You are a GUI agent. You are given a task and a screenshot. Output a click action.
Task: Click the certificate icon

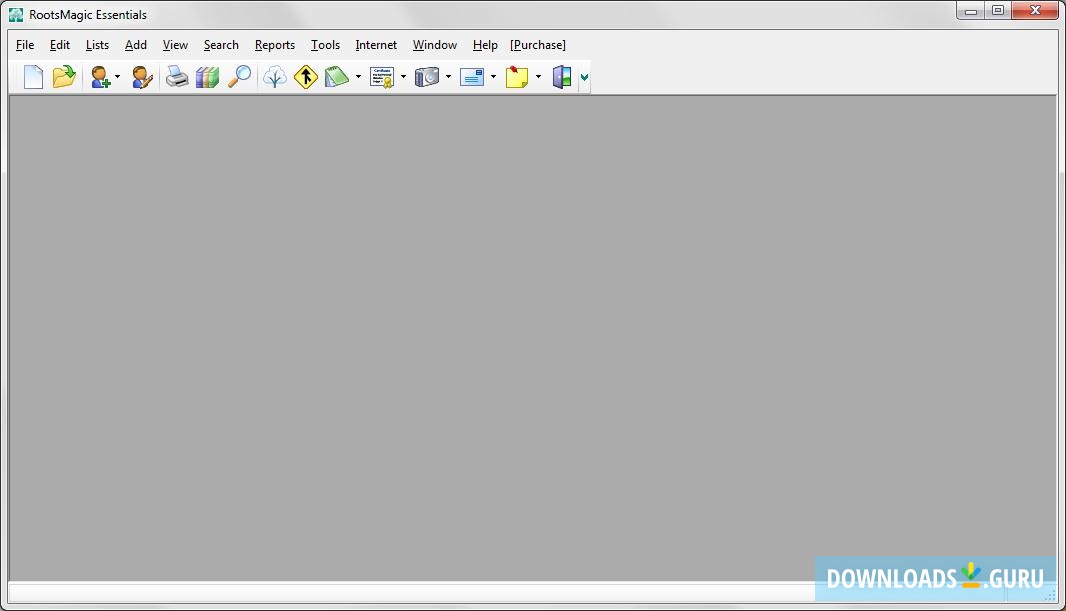[x=381, y=77]
